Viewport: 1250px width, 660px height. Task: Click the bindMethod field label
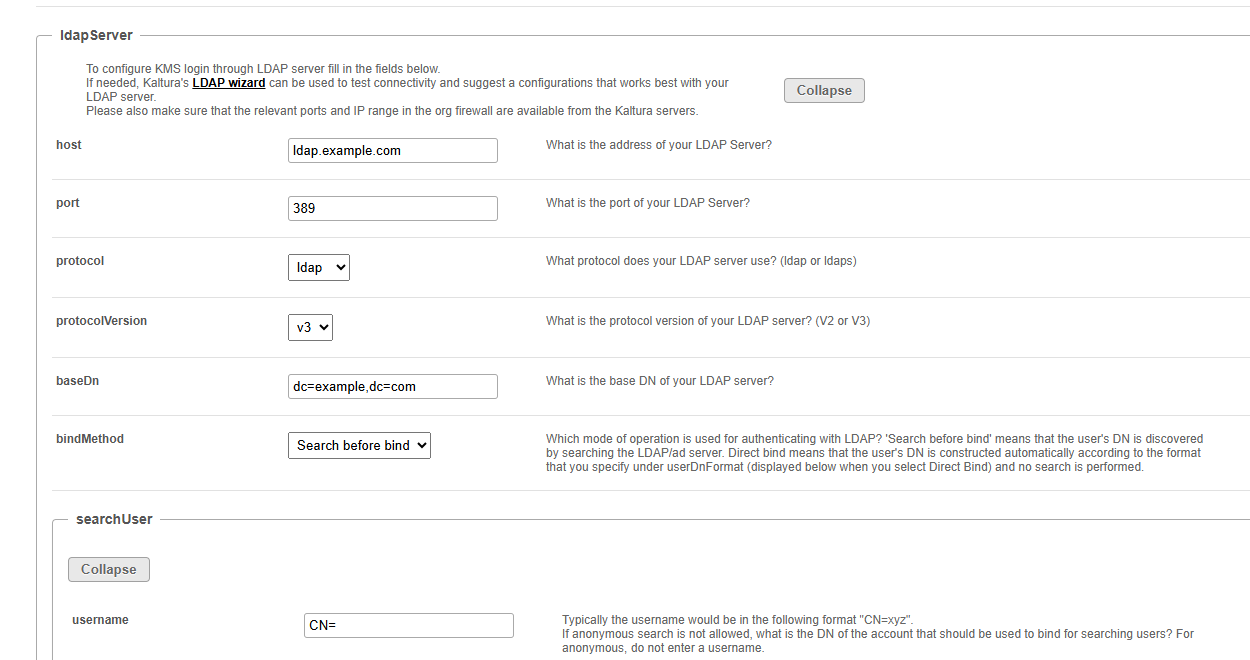[x=90, y=439]
